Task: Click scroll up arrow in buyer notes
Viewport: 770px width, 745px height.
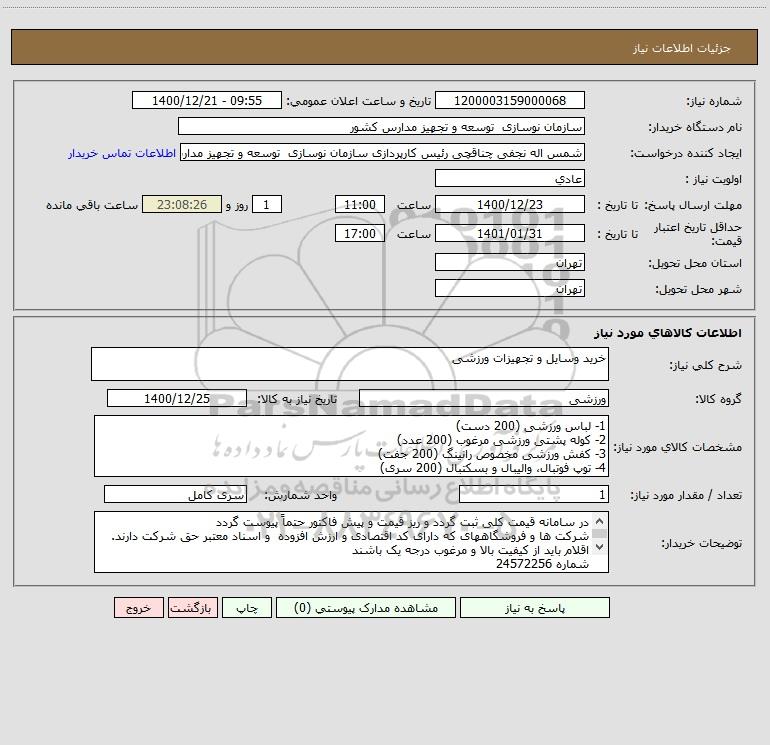Action: [599, 521]
